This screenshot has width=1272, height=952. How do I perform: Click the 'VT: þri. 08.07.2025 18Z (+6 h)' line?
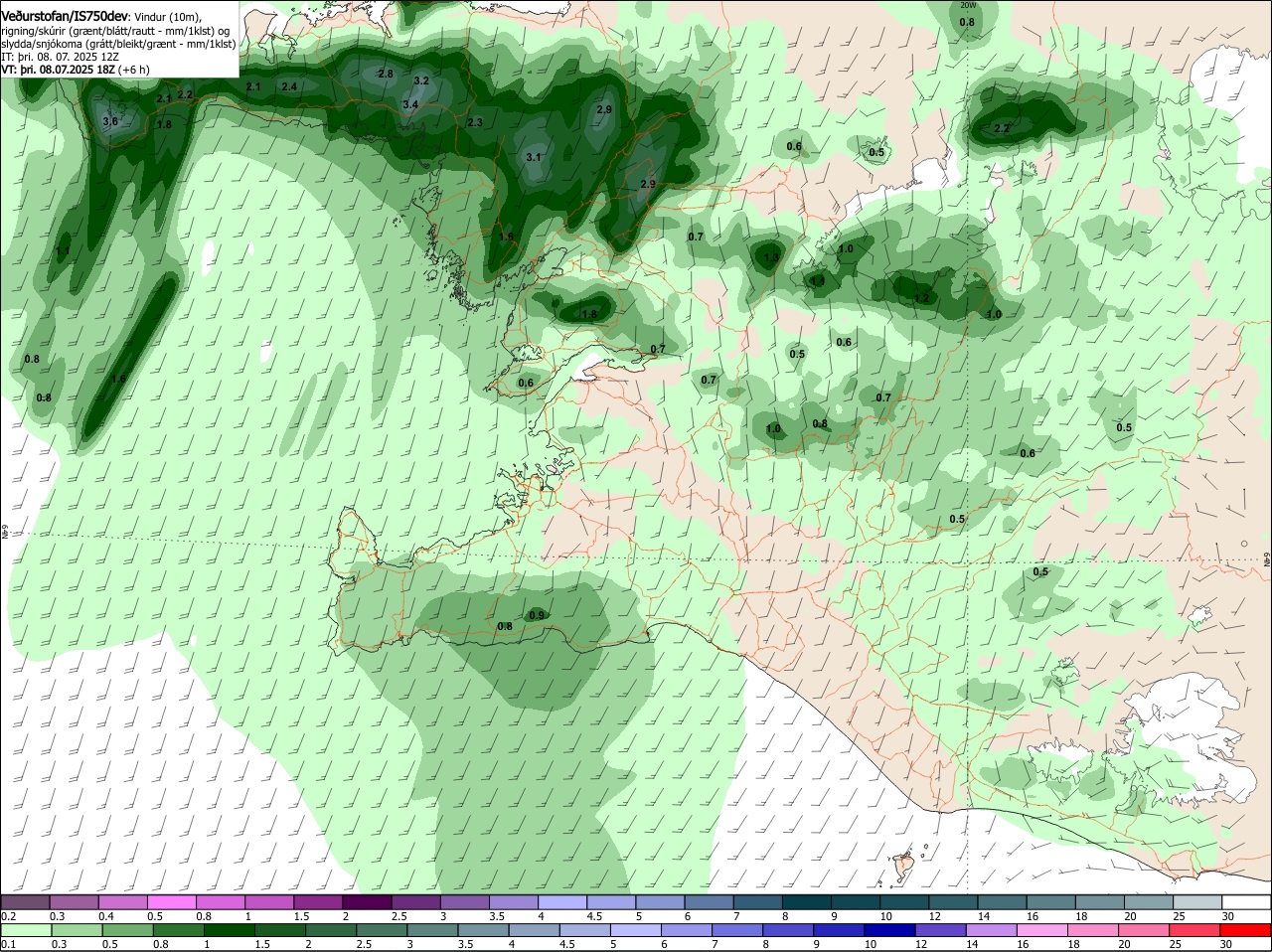click(x=76, y=70)
